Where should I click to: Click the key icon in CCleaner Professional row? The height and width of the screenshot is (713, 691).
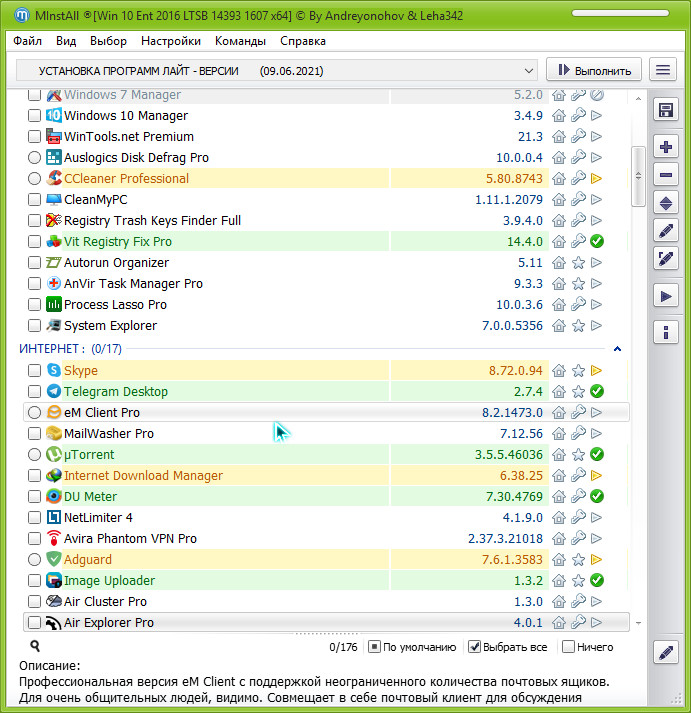coord(578,179)
